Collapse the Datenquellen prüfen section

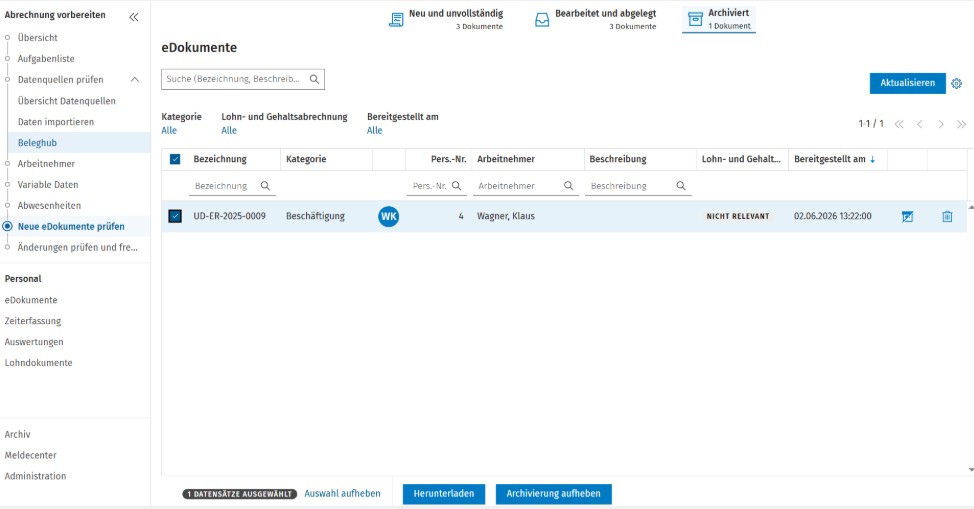point(135,80)
